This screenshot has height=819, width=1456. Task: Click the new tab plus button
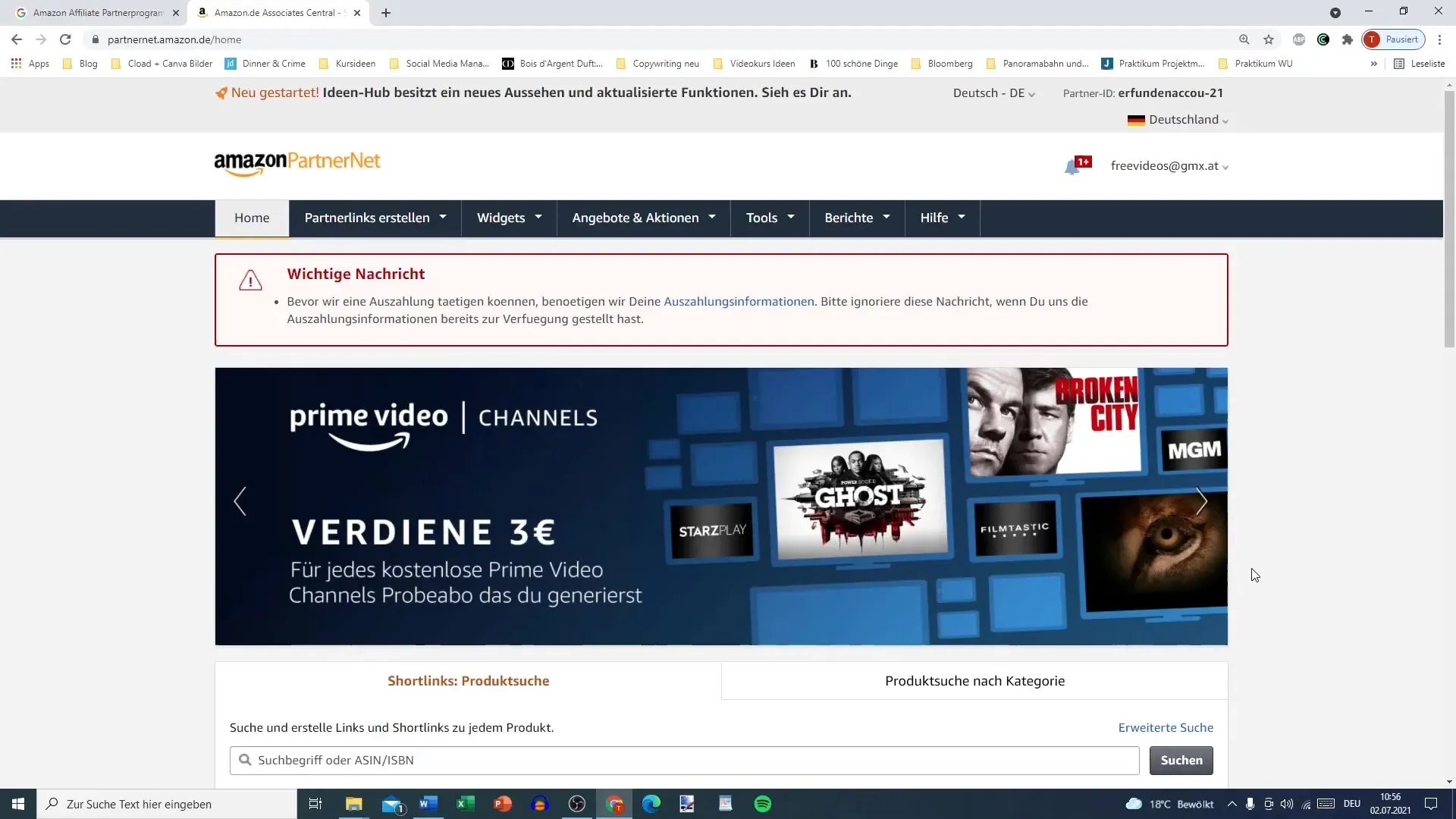(386, 13)
